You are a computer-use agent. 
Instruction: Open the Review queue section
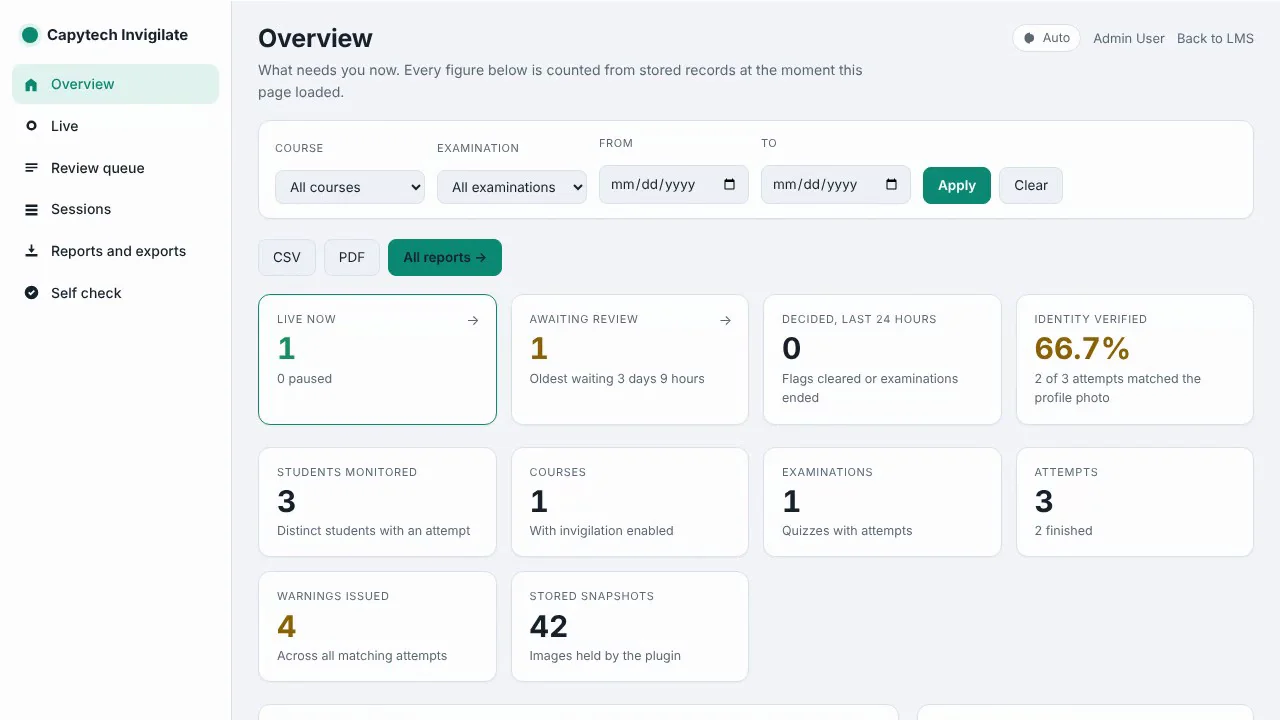pos(116,168)
